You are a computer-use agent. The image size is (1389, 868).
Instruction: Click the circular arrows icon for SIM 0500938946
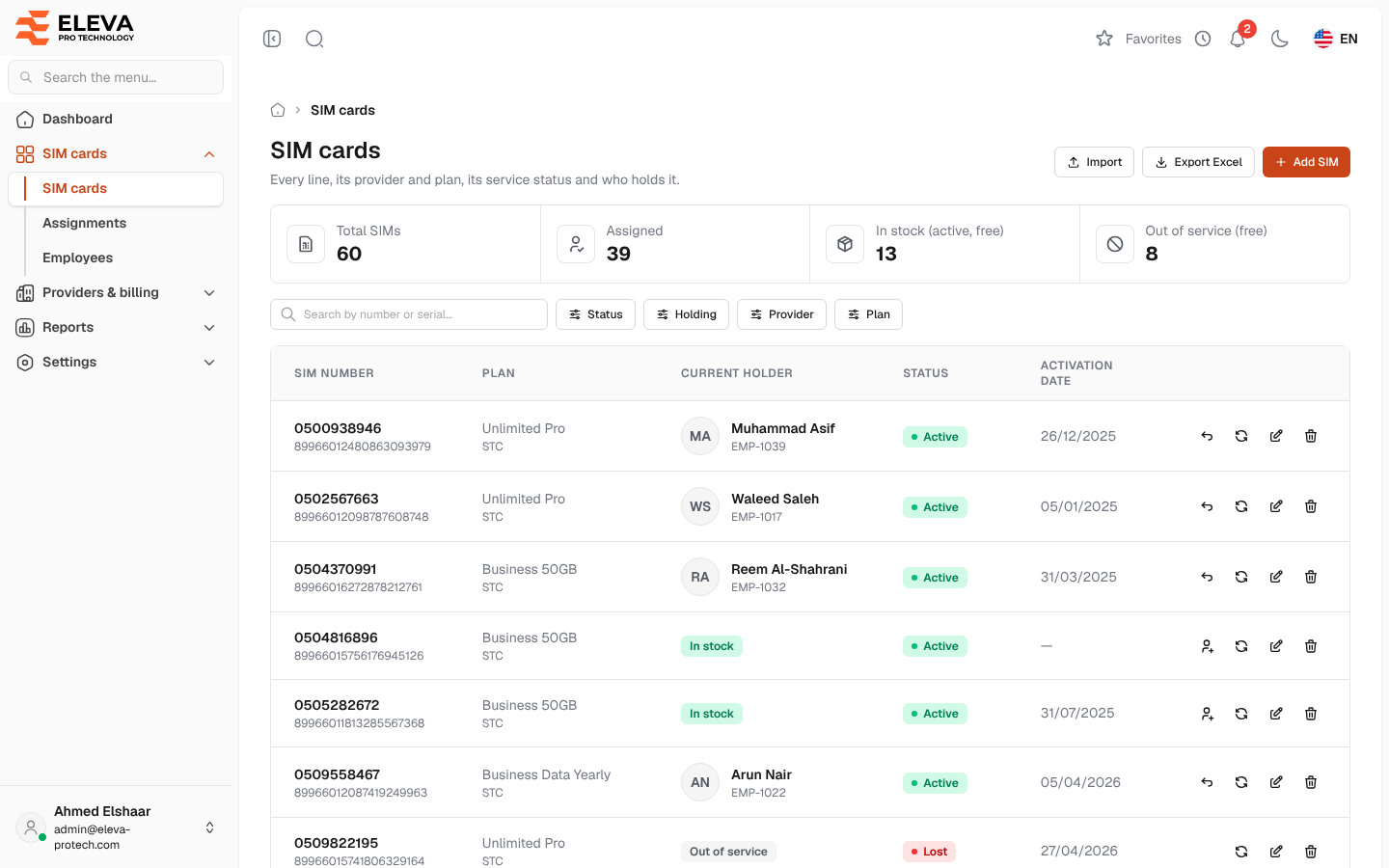pyautogui.click(x=1241, y=436)
